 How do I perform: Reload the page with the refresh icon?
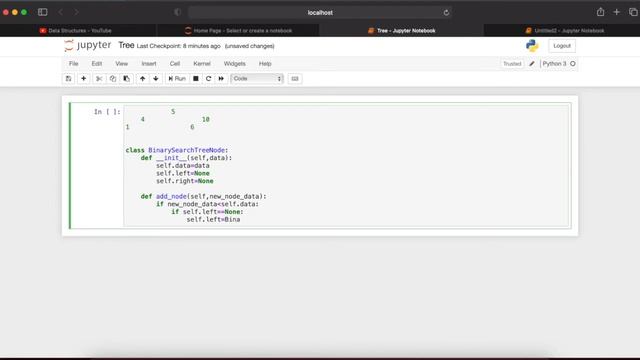[446, 13]
